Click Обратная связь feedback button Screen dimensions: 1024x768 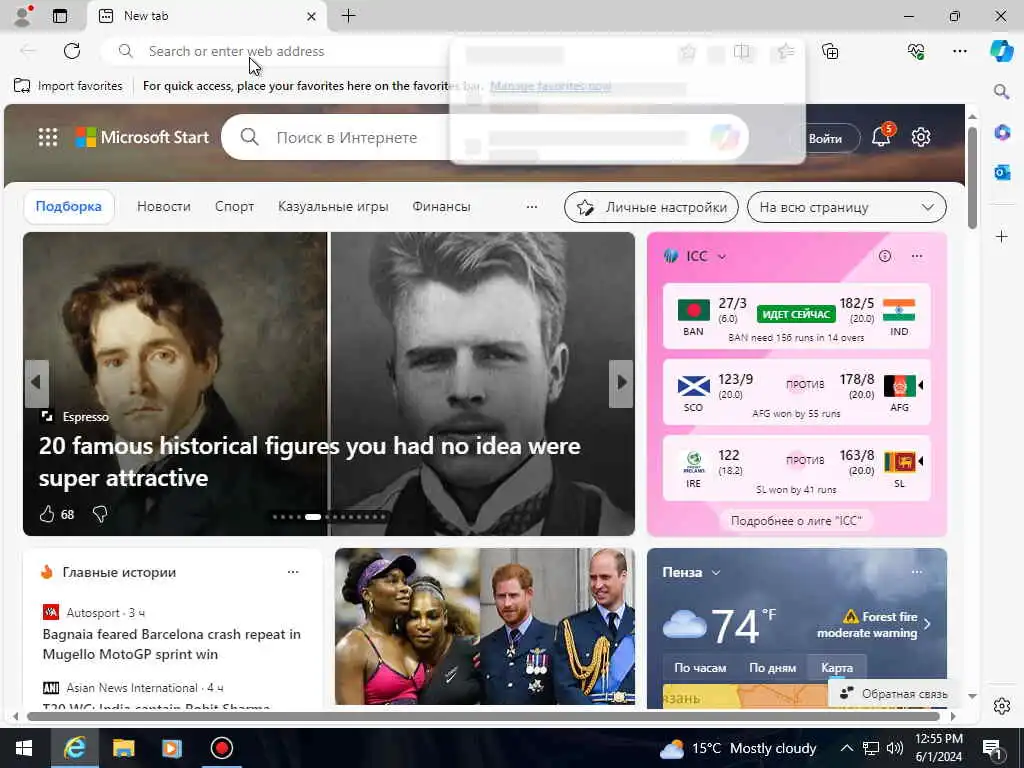tap(893, 694)
